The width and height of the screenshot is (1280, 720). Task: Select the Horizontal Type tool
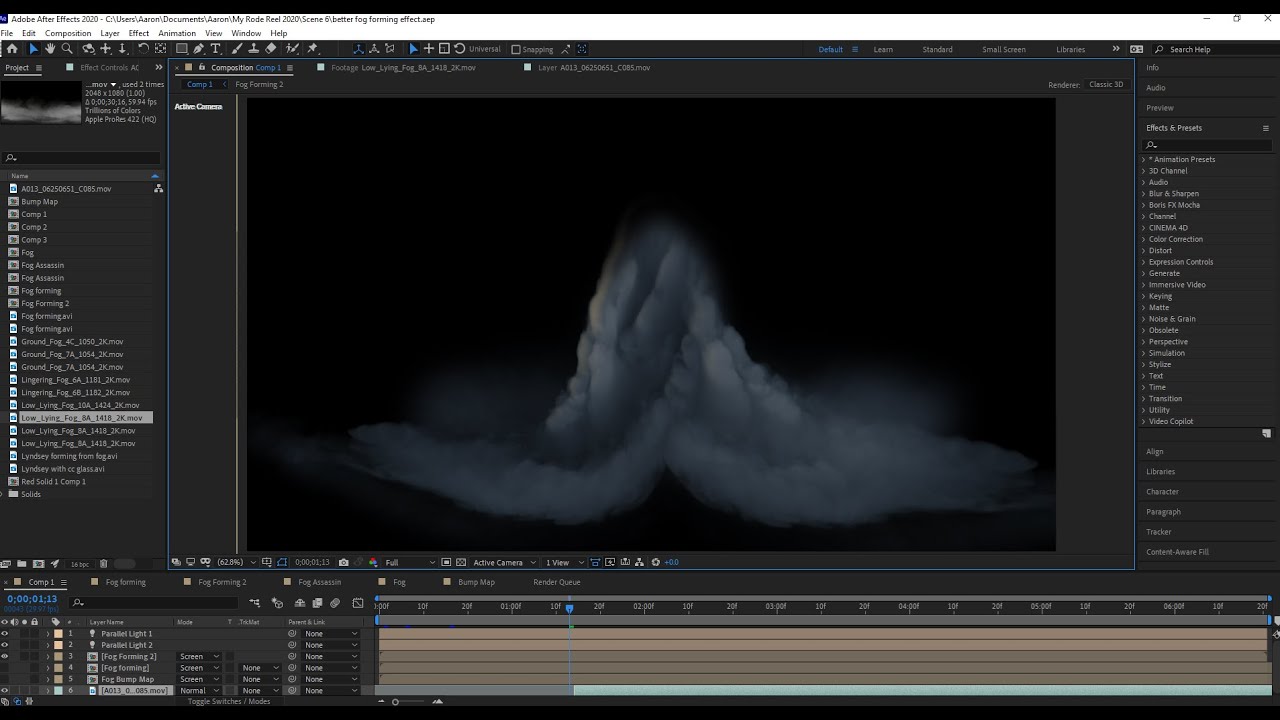[215, 48]
